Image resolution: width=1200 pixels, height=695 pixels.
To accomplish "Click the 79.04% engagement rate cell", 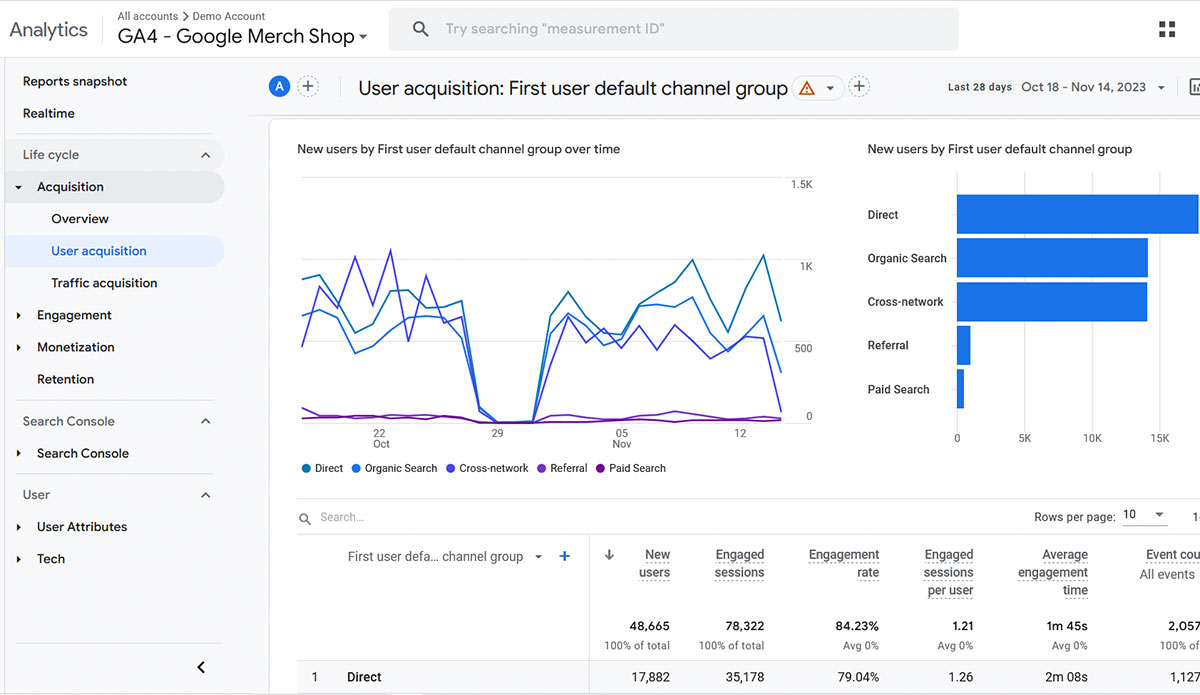I will point(856,677).
